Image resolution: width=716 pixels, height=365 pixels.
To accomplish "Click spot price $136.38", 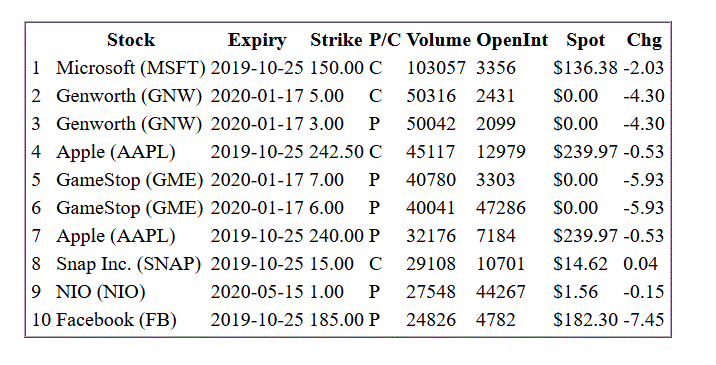I will click(585, 68).
